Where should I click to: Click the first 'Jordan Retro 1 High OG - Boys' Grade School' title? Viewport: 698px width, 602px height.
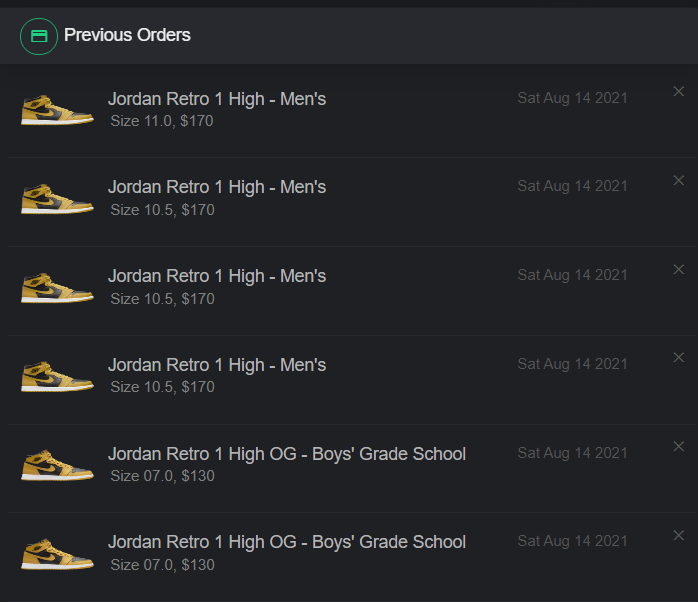(x=287, y=454)
